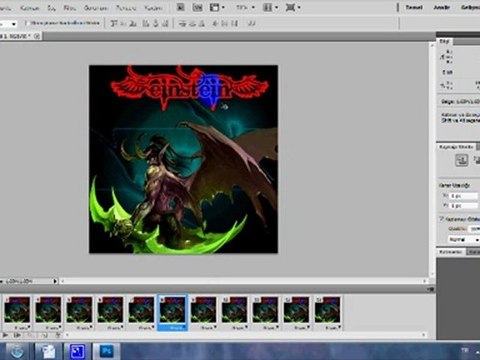Open the Seç menu

point(51,7)
